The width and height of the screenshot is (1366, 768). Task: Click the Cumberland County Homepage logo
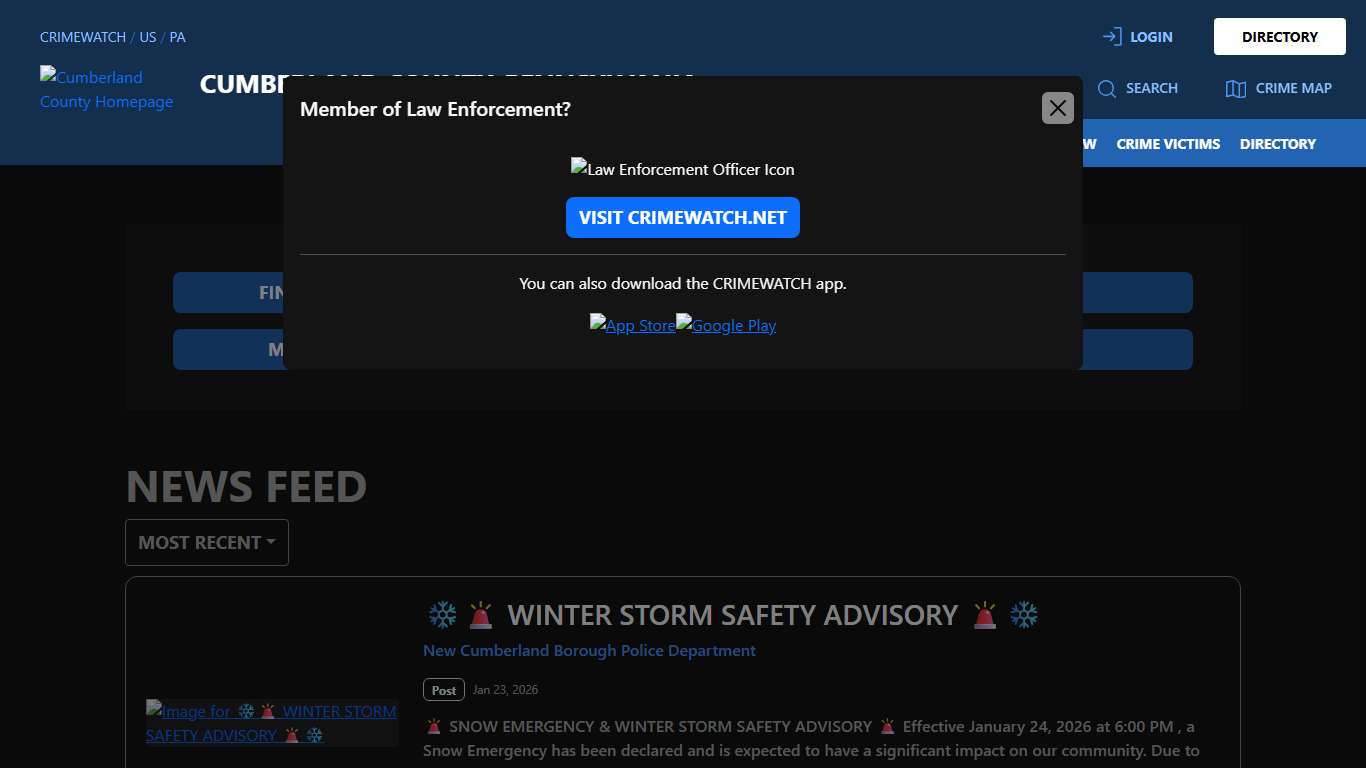click(x=106, y=89)
